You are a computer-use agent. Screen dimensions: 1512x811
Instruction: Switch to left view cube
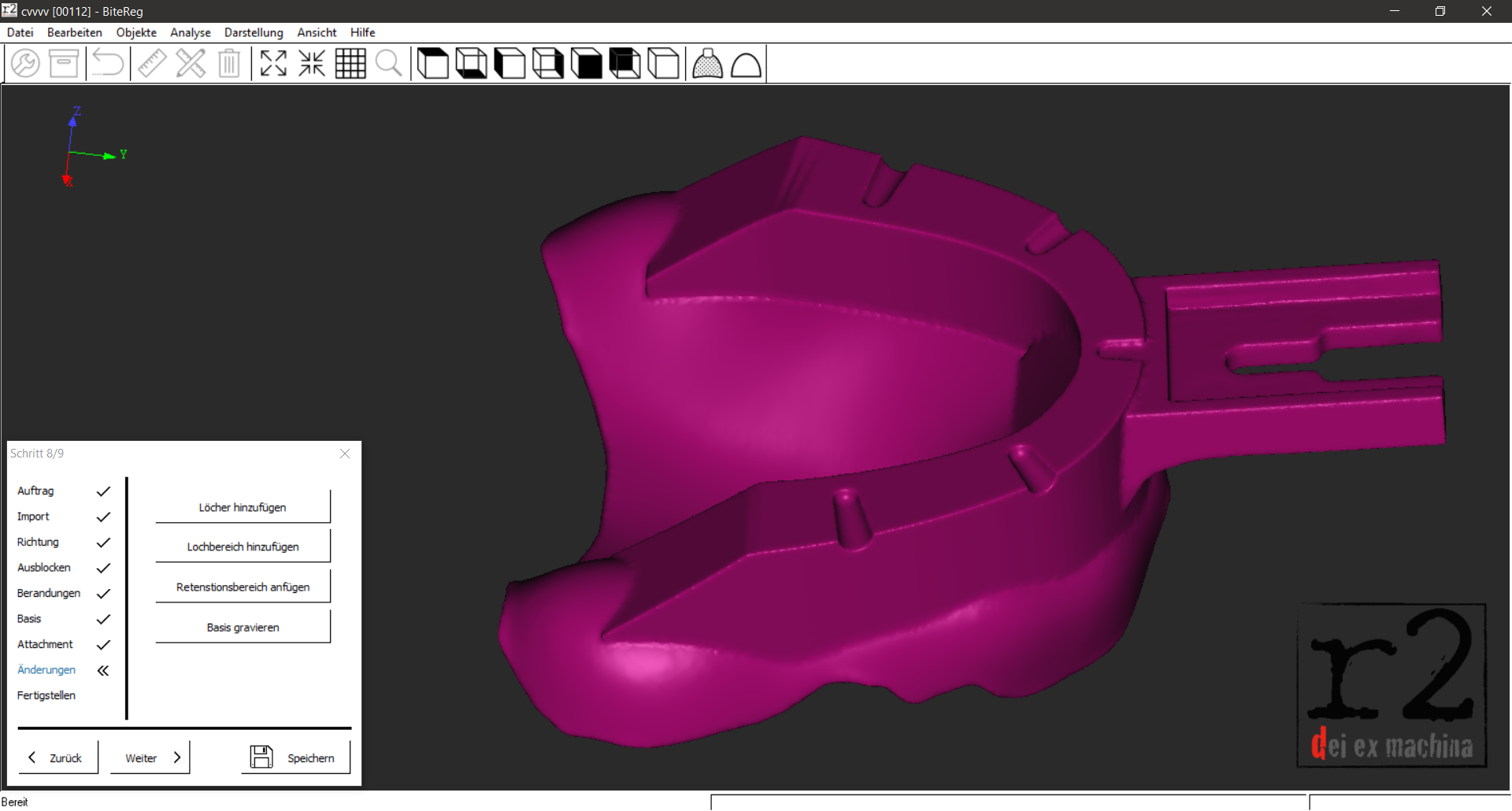[x=510, y=63]
